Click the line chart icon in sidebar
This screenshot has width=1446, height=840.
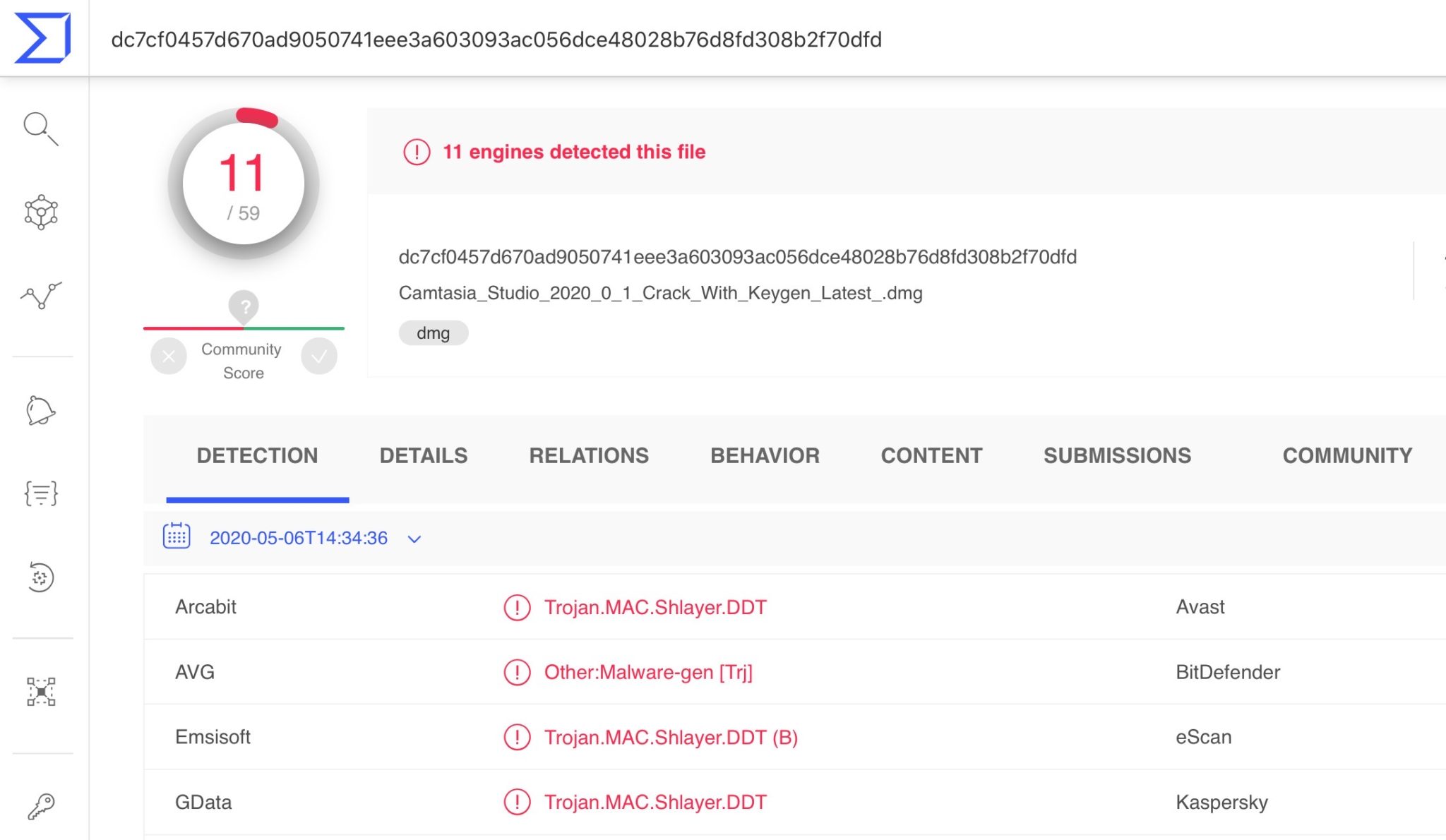point(41,295)
